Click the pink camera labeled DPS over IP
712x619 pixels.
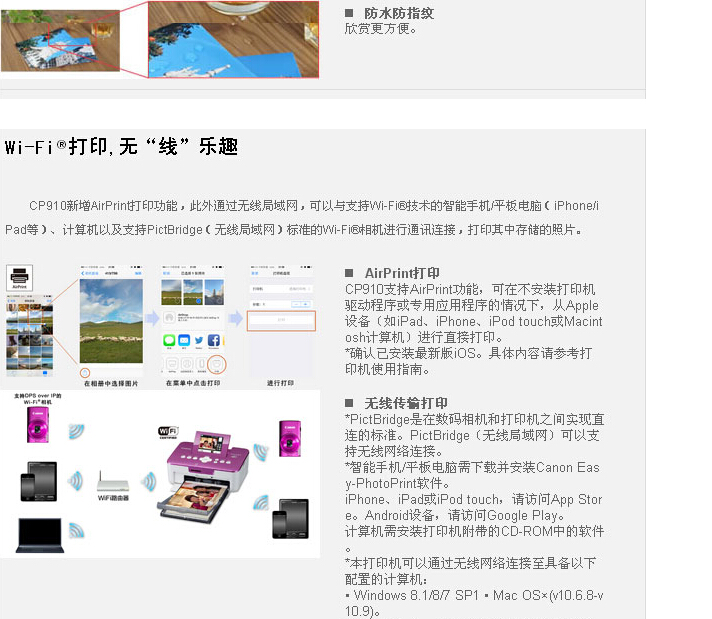tap(38, 425)
